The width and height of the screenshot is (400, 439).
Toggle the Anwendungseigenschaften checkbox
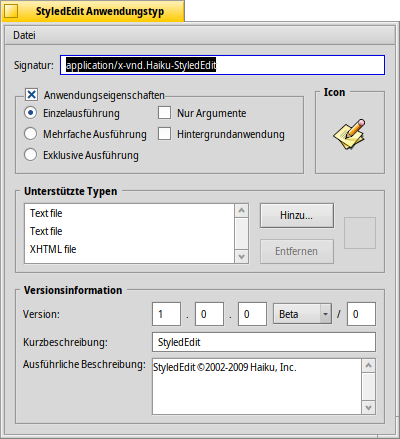coord(32,95)
